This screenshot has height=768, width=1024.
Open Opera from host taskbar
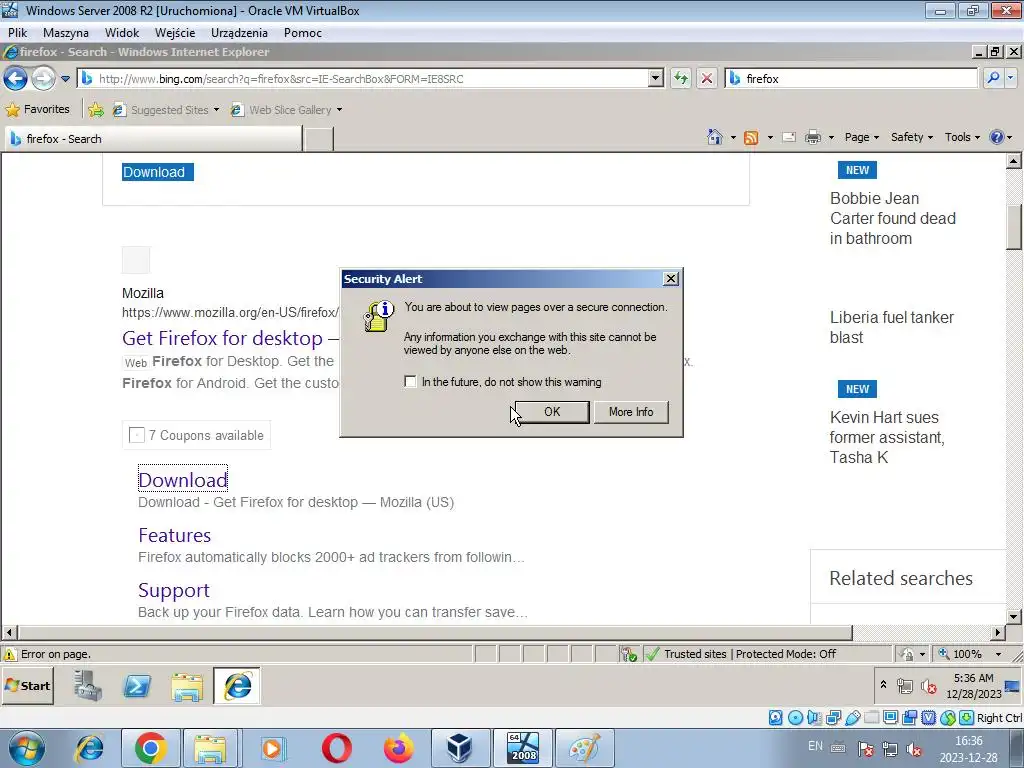click(337, 748)
